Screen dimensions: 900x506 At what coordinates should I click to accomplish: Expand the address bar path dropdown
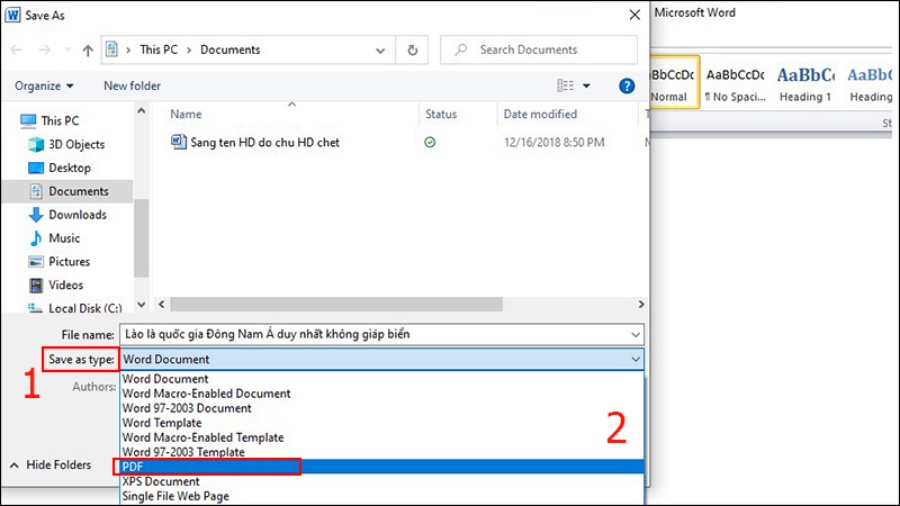tap(381, 50)
